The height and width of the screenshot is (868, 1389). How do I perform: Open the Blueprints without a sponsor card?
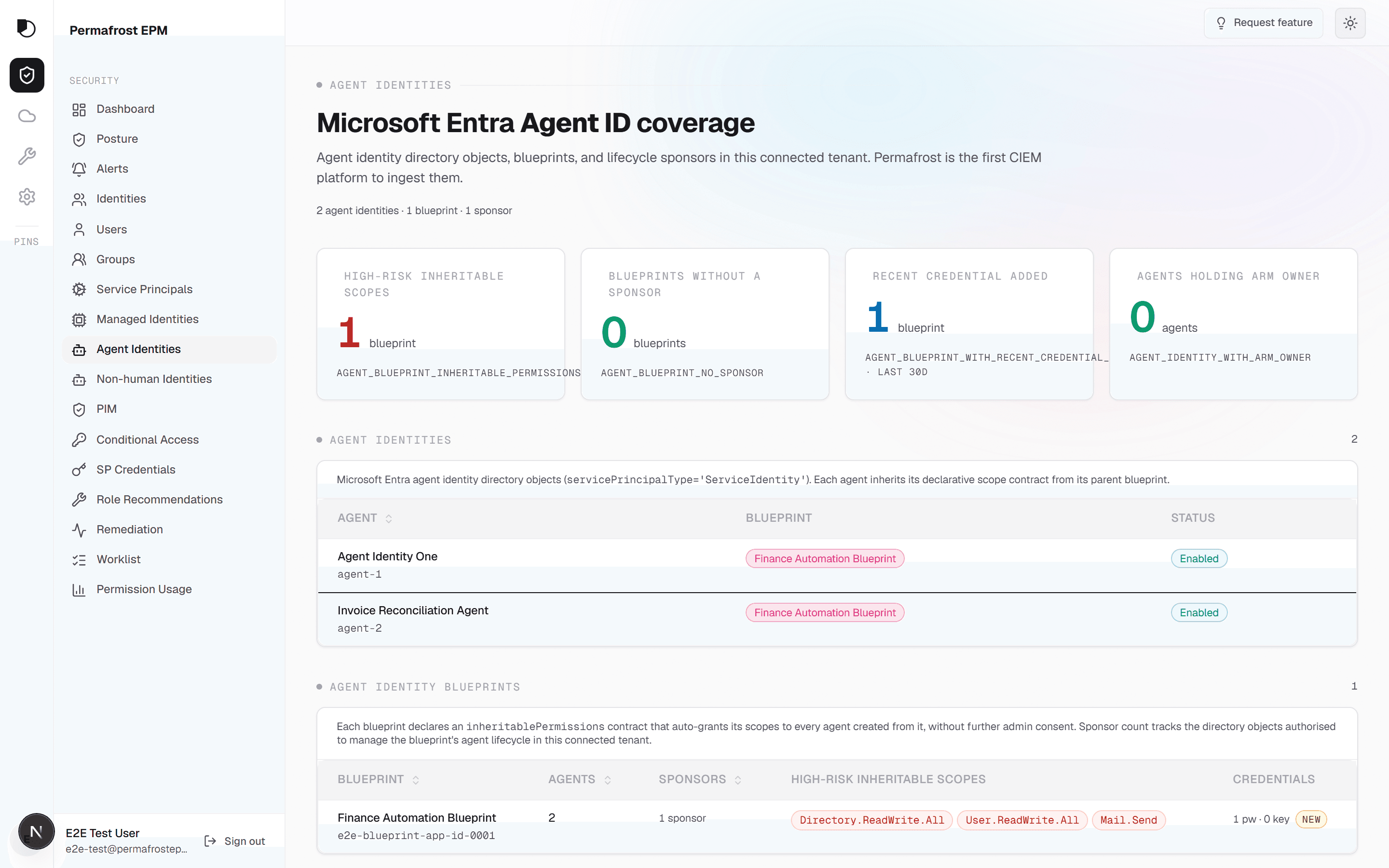pyautogui.click(x=705, y=324)
